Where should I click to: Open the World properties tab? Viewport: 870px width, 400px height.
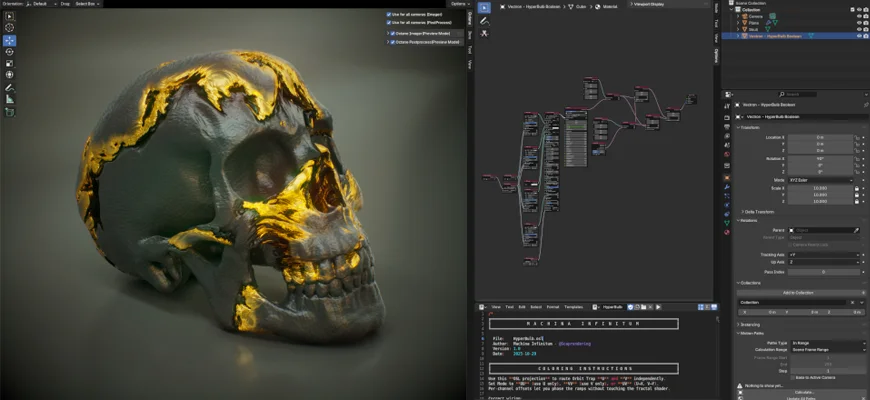727,154
